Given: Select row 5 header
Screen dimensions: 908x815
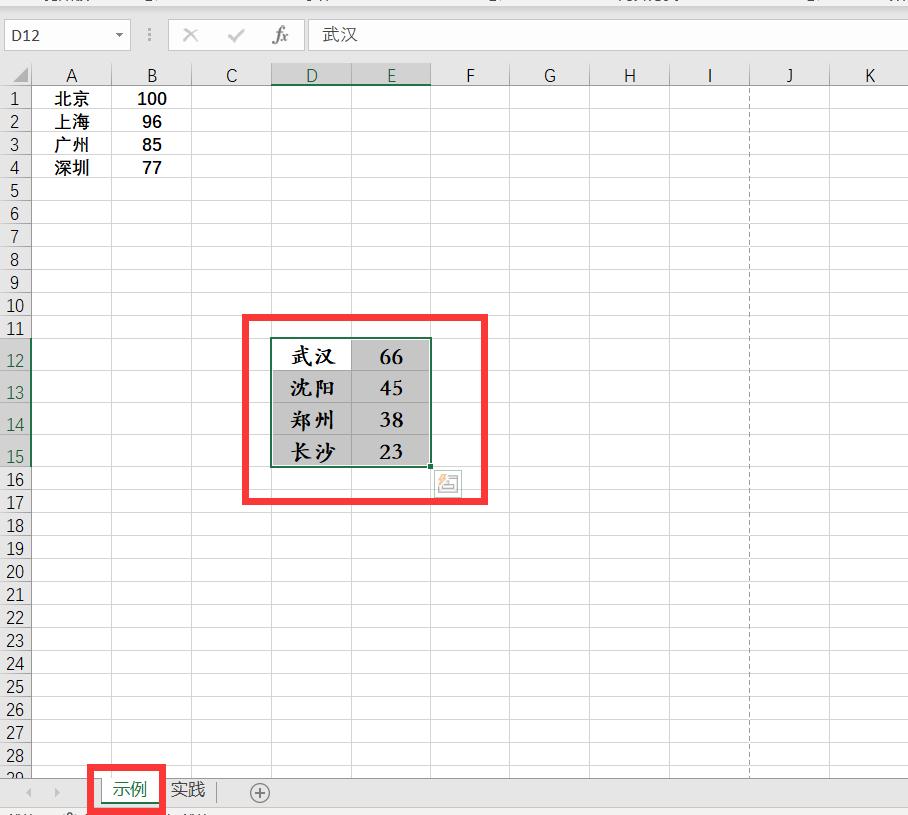Looking at the screenshot, I should tap(15, 191).
